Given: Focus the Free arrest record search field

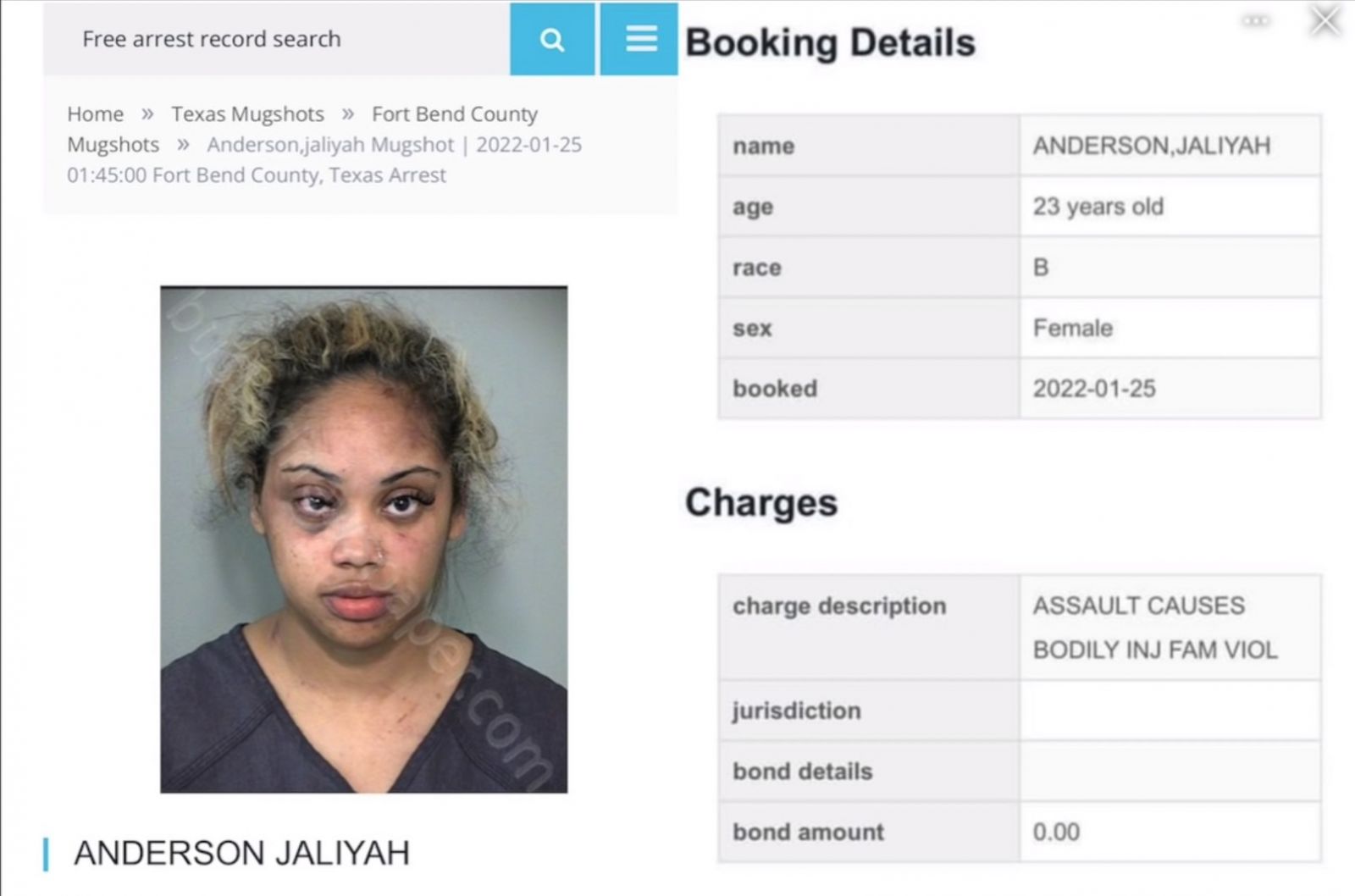Looking at the screenshot, I should pos(276,39).
